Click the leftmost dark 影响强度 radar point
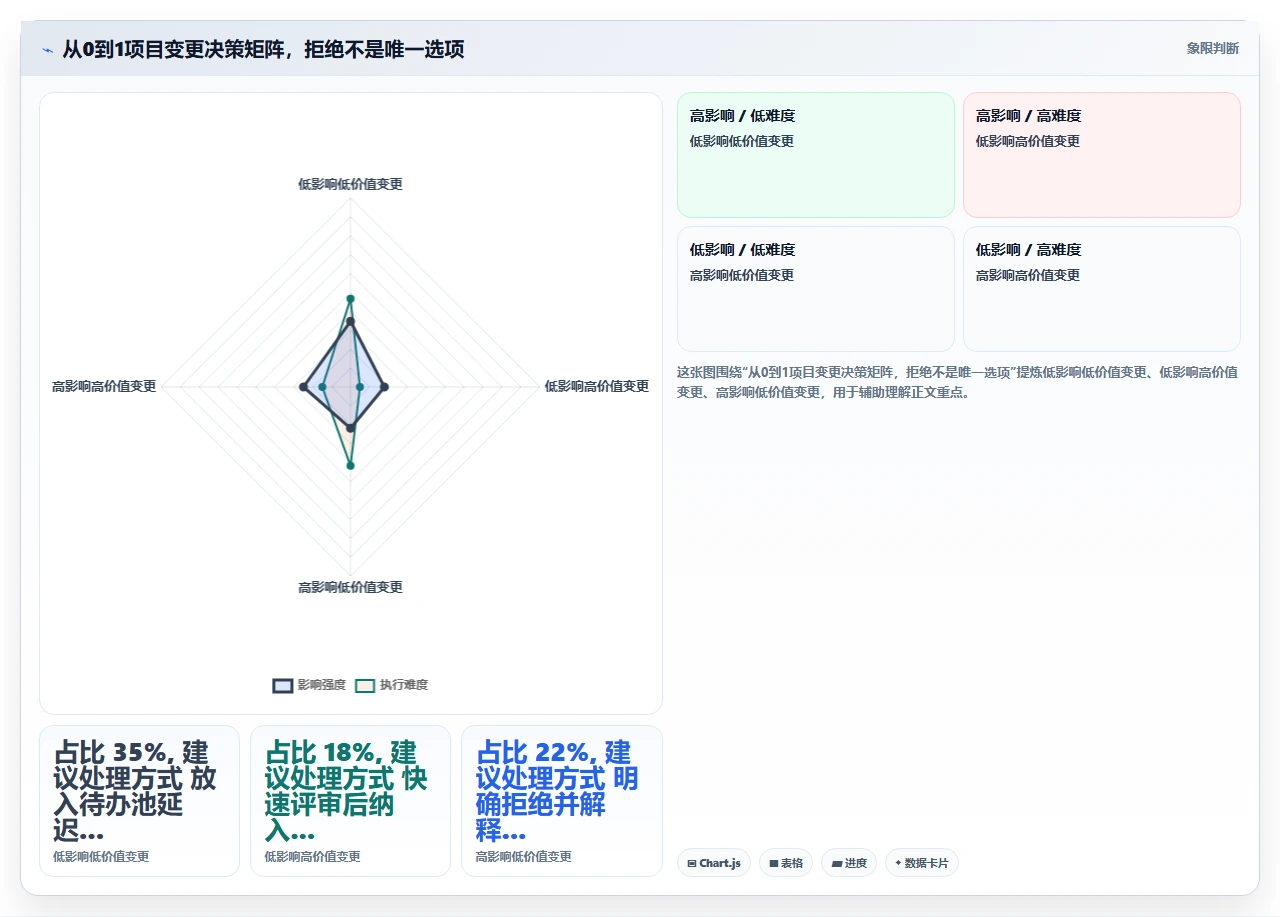This screenshot has width=1280, height=917. (x=303, y=387)
